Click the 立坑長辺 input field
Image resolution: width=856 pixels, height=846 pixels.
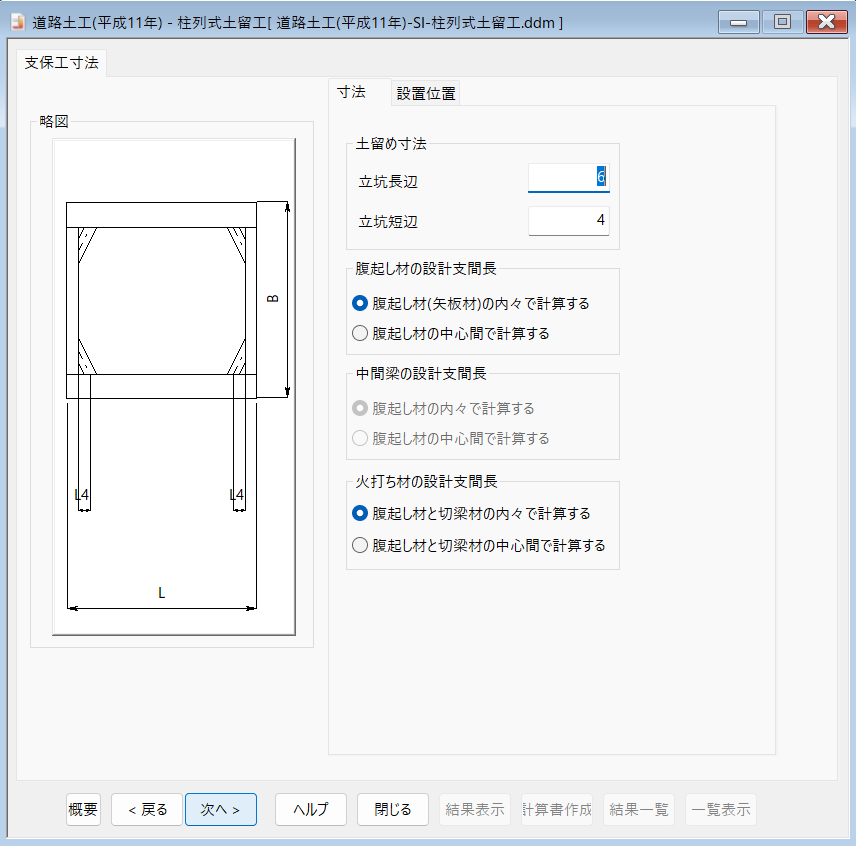pos(568,178)
